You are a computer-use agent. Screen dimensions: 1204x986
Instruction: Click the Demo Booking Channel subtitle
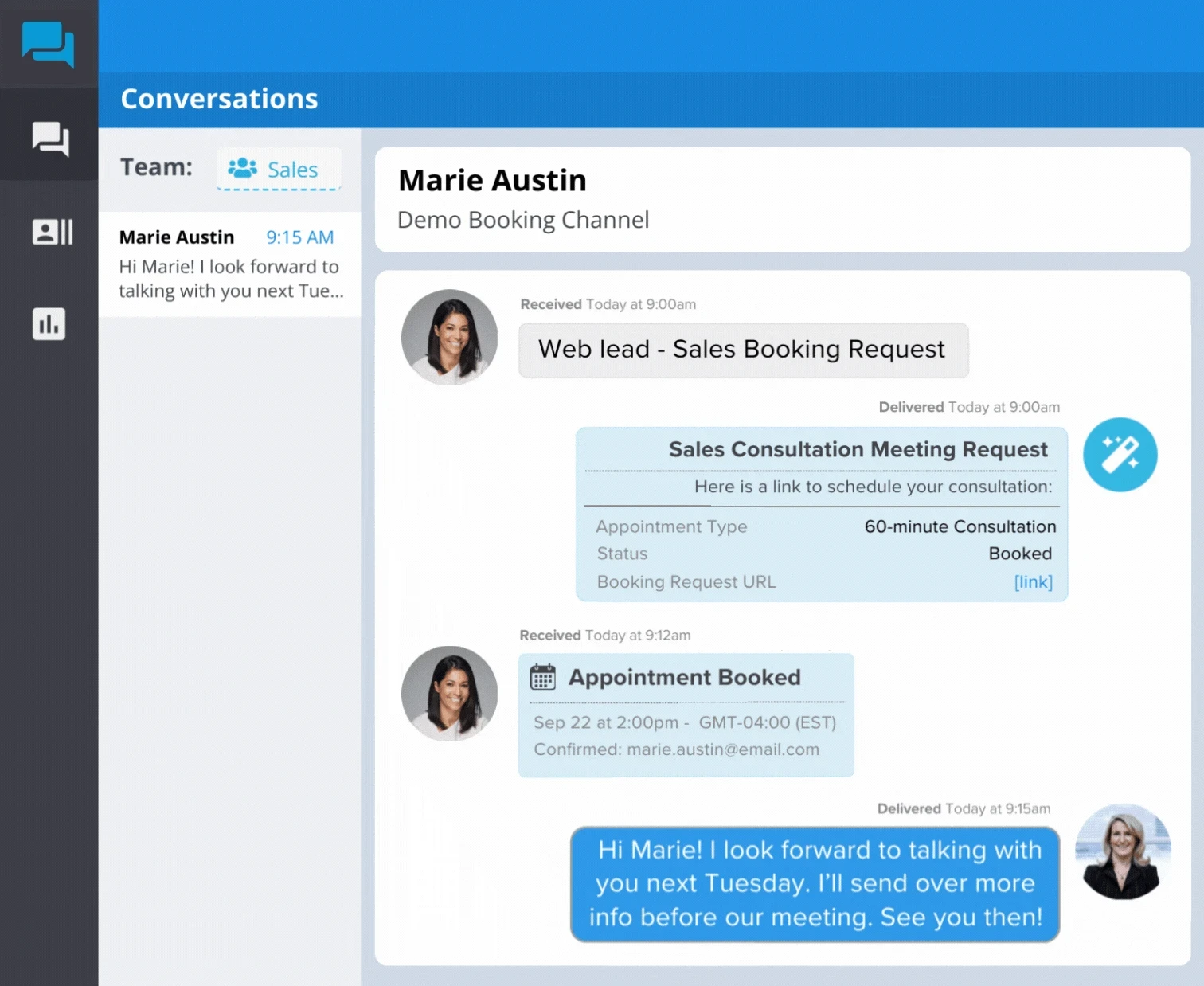[523, 220]
